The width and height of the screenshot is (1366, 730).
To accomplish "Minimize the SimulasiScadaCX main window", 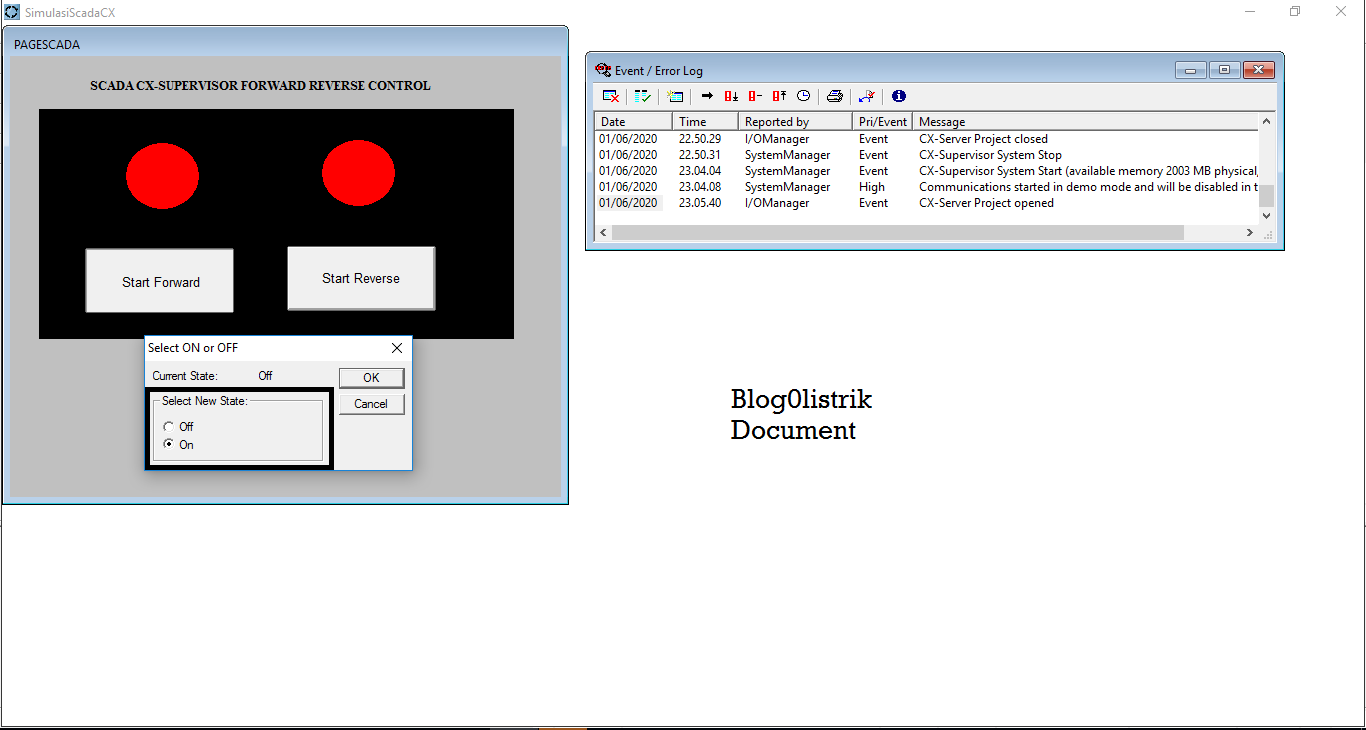I will tap(1250, 11).
